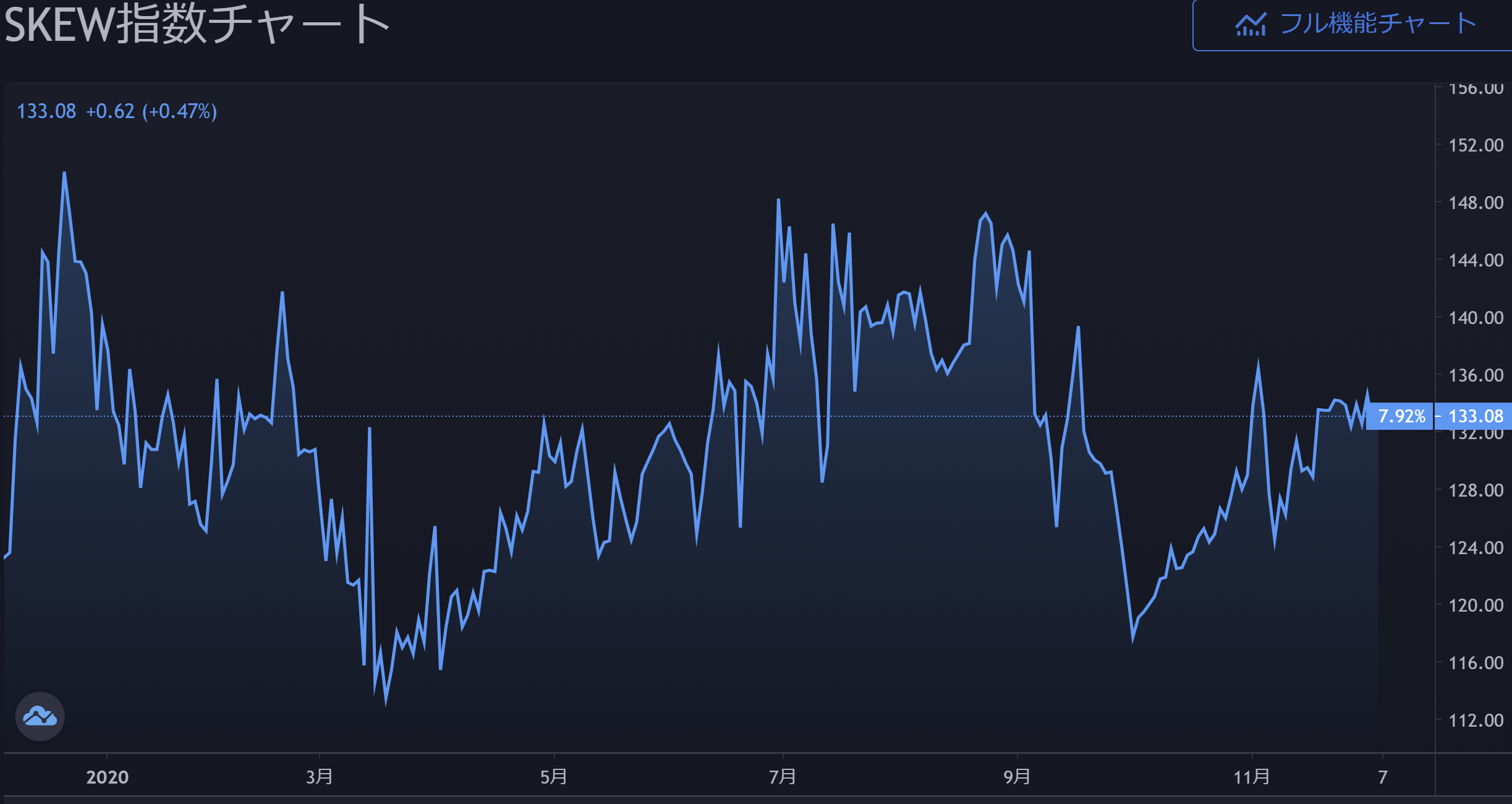Click the TradingView cloud logo icon
The width and height of the screenshot is (1512, 804).
(x=40, y=717)
